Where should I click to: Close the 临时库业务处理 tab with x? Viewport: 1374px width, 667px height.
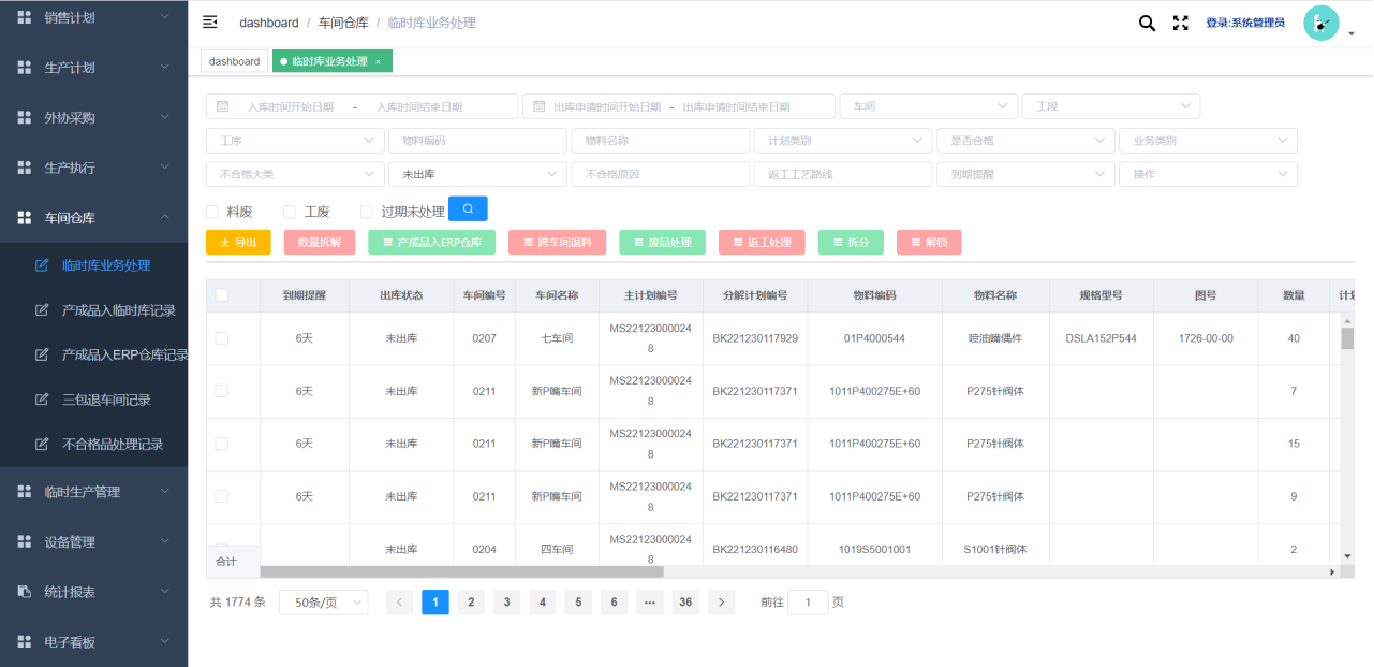(378, 62)
